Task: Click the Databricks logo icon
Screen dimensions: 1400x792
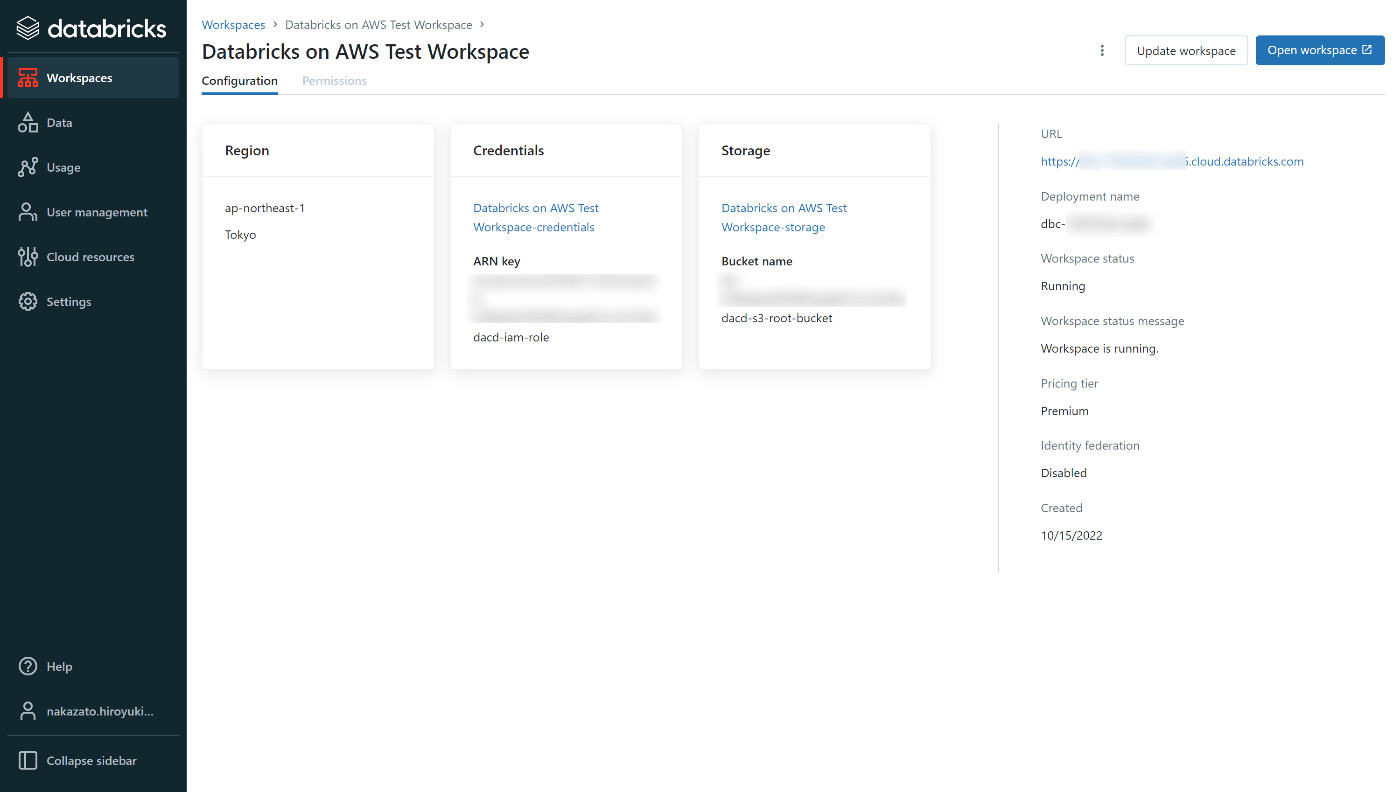Action: 29,28
